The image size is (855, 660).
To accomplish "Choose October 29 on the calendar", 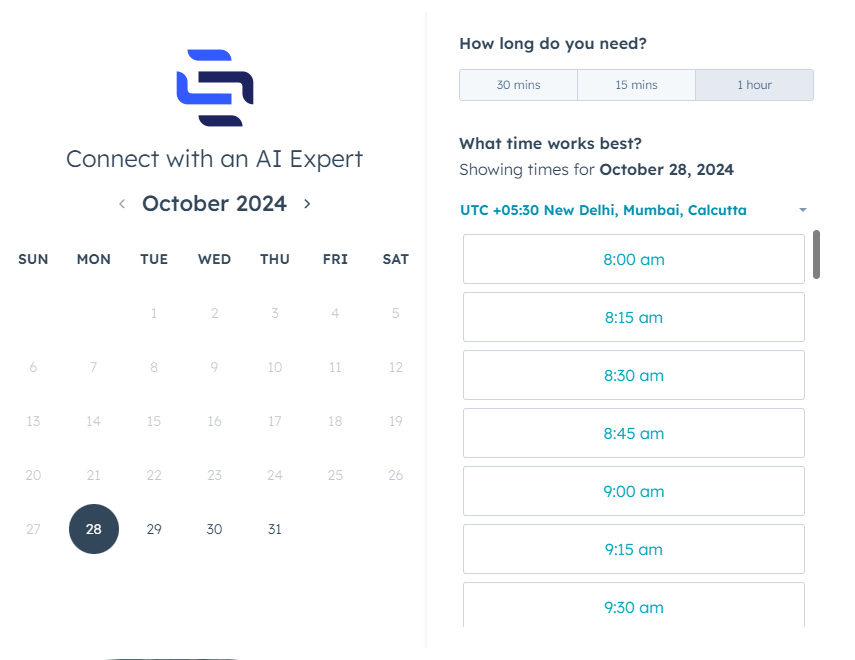I will pos(154,529).
